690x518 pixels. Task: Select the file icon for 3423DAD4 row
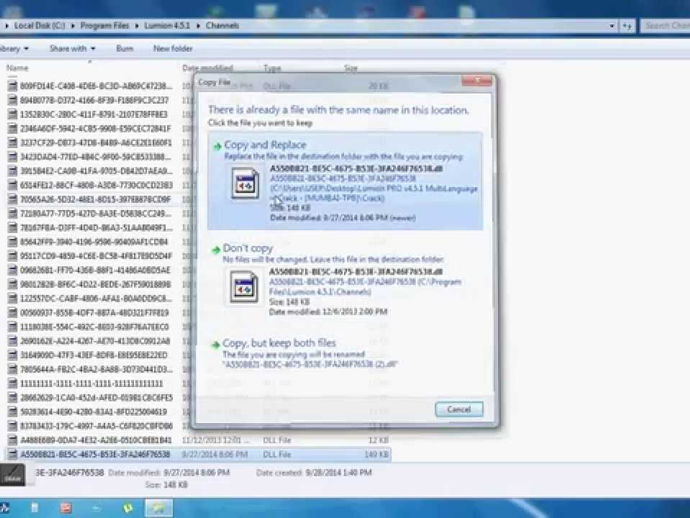click(13, 157)
